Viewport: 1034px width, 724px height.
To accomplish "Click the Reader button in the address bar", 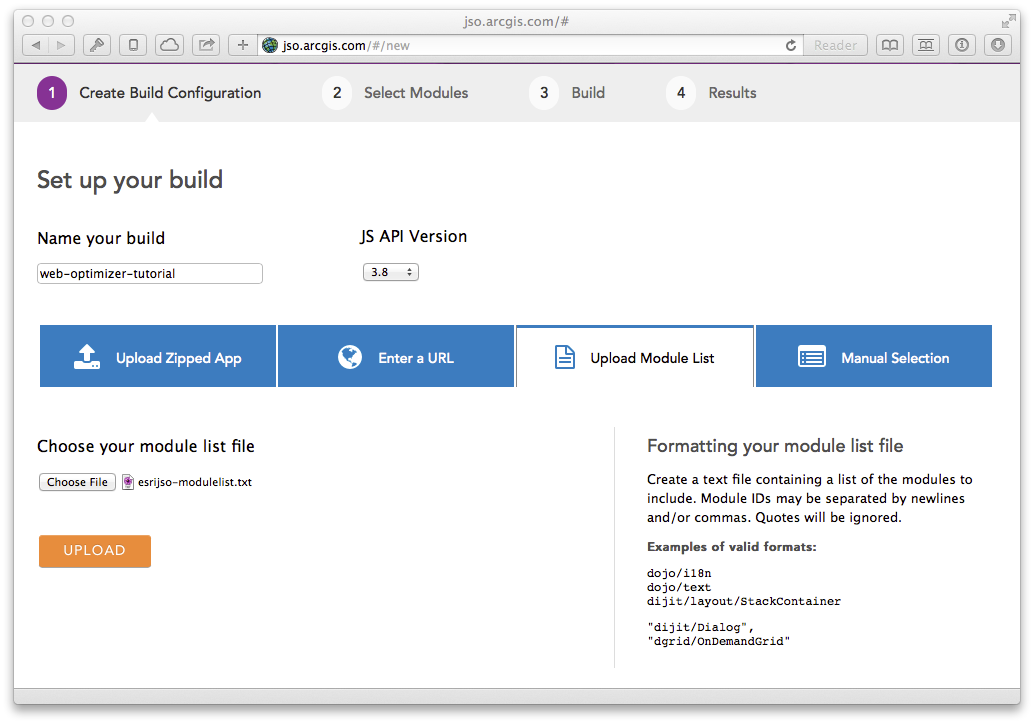I will (x=835, y=45).
